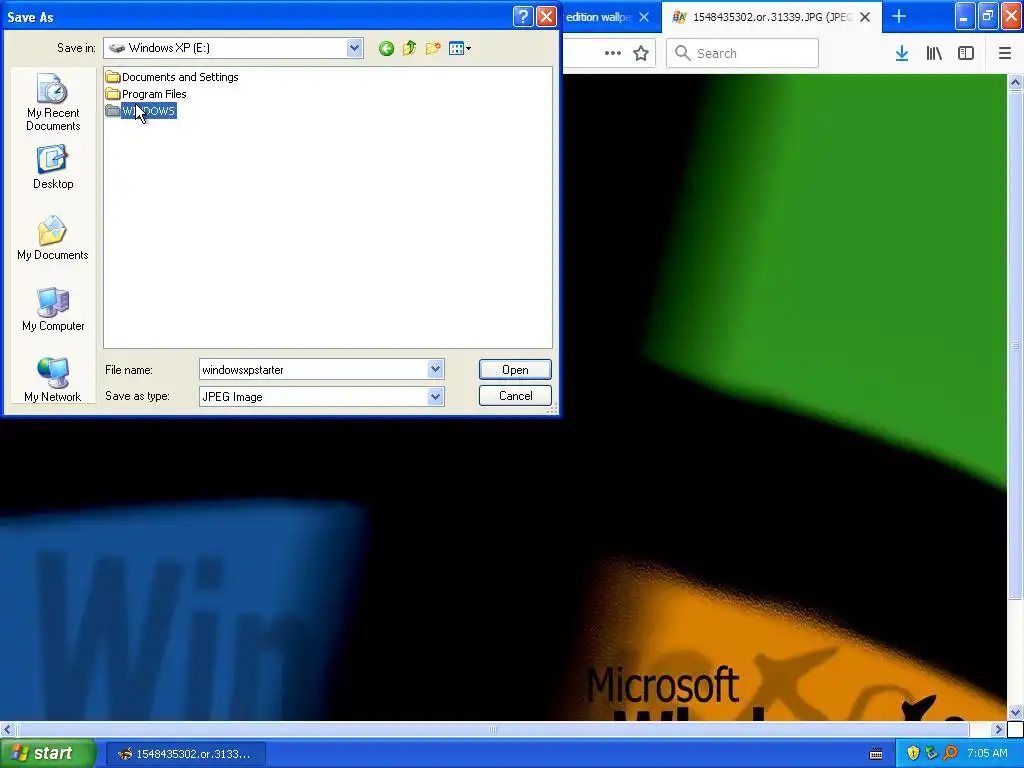This screenshot has height=768, width=1024.
Task: Restore down the browser window
Action: click(x=988, y=16)
